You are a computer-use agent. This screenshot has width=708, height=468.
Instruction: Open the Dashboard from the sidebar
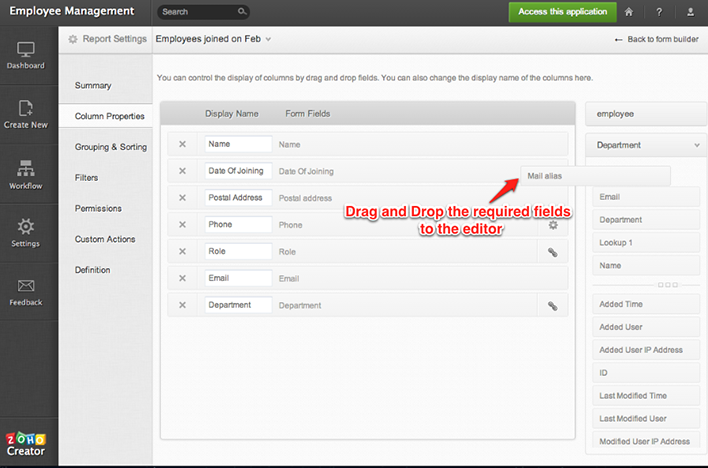(26, 54)
